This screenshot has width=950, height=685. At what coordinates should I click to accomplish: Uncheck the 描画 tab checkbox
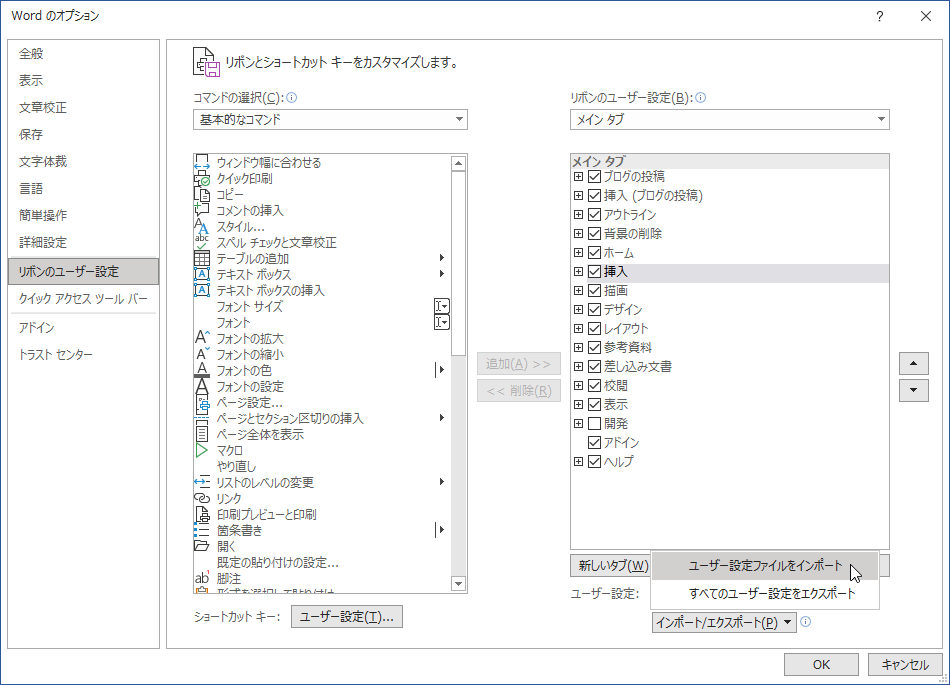(x=594, y=290)
